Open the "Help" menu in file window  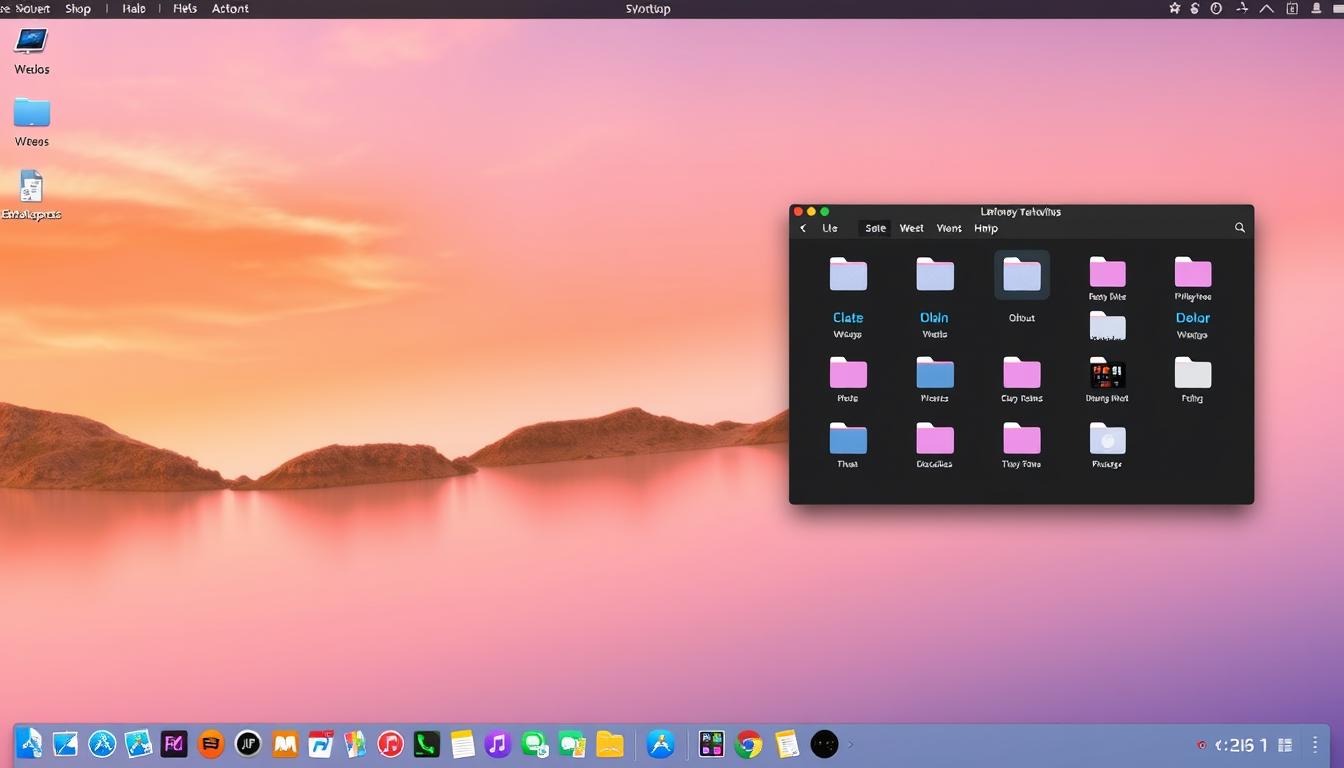(x=986, y=228)
